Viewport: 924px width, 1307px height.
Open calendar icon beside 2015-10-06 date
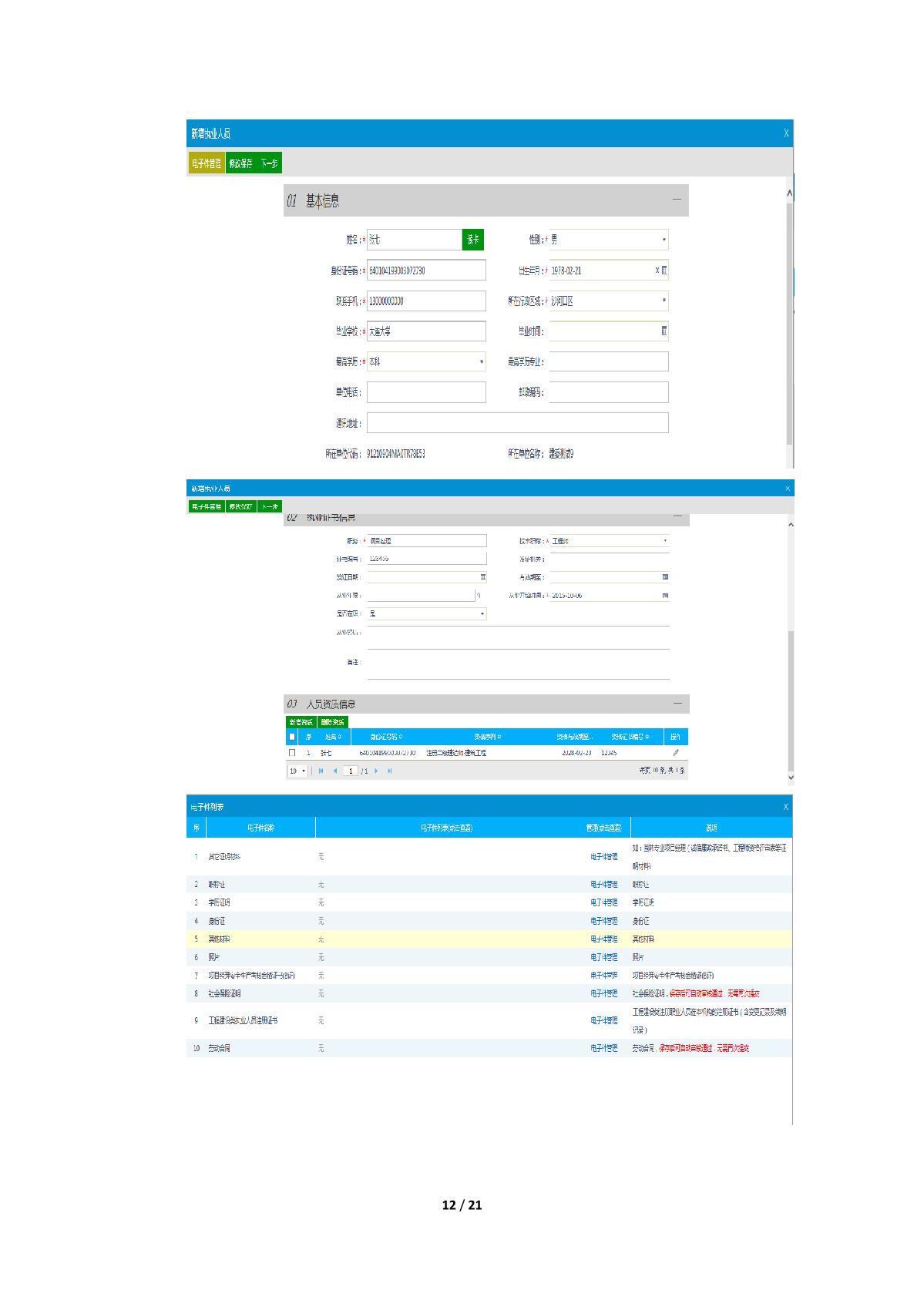[x=665, y=595]
